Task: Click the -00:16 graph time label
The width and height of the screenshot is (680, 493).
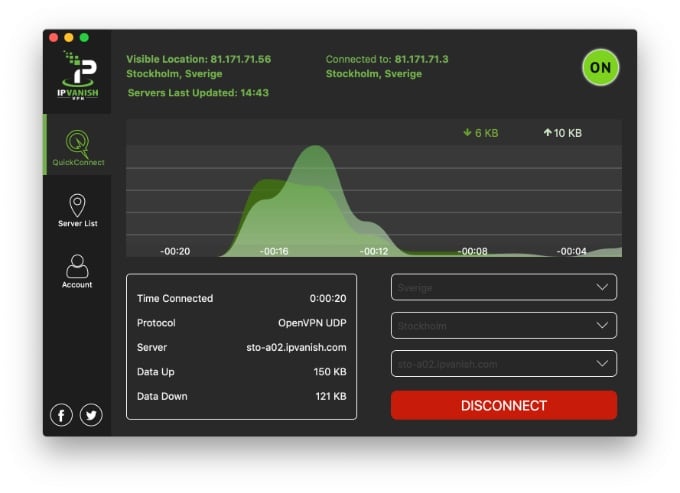Action: click(274, 251)
